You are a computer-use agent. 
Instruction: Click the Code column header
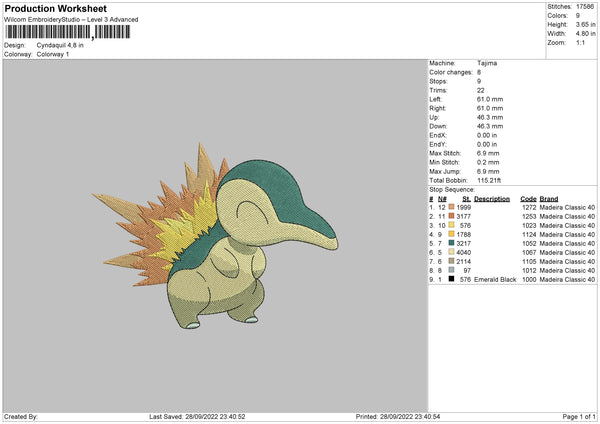(528, 198)
